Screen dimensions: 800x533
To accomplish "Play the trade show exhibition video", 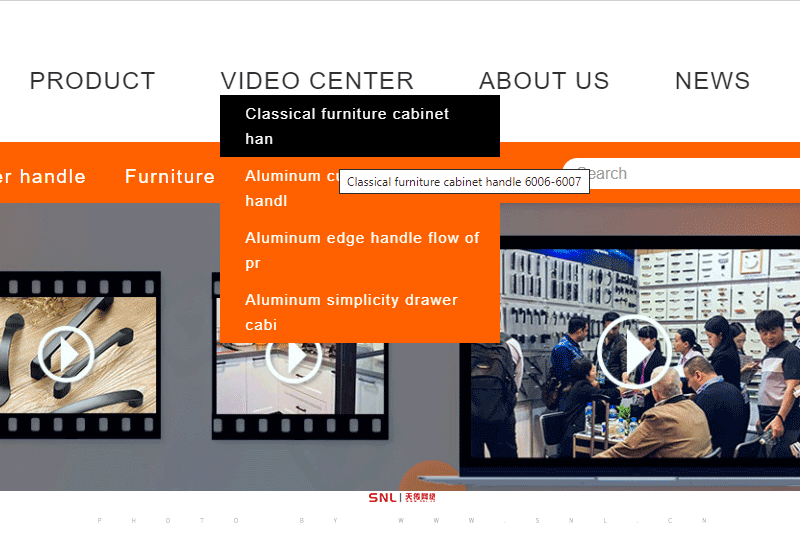I will [x=633, y=350].
